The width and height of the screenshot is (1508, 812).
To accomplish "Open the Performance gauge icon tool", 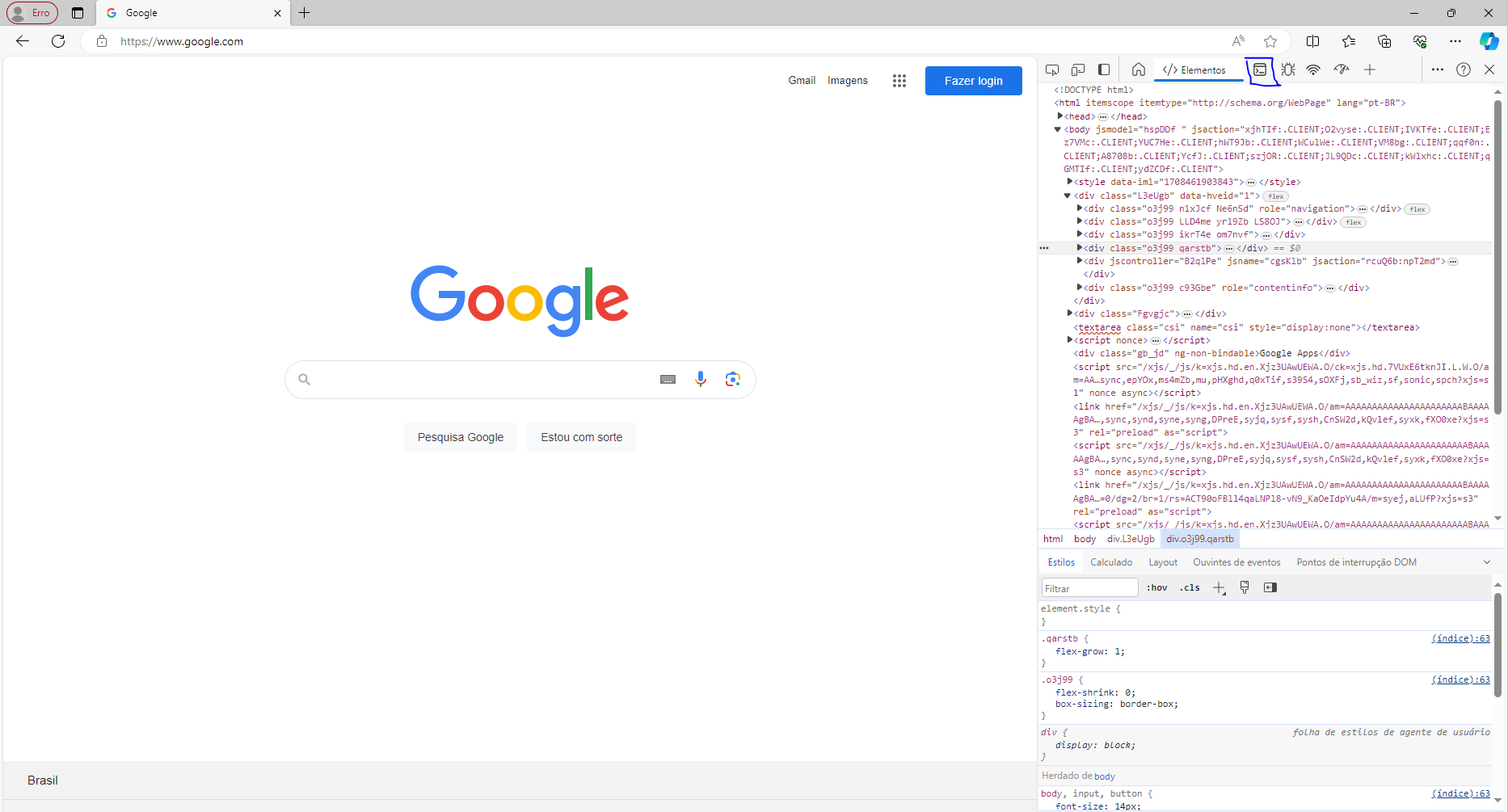I will pyautogui.click(x=1342, y=70).
